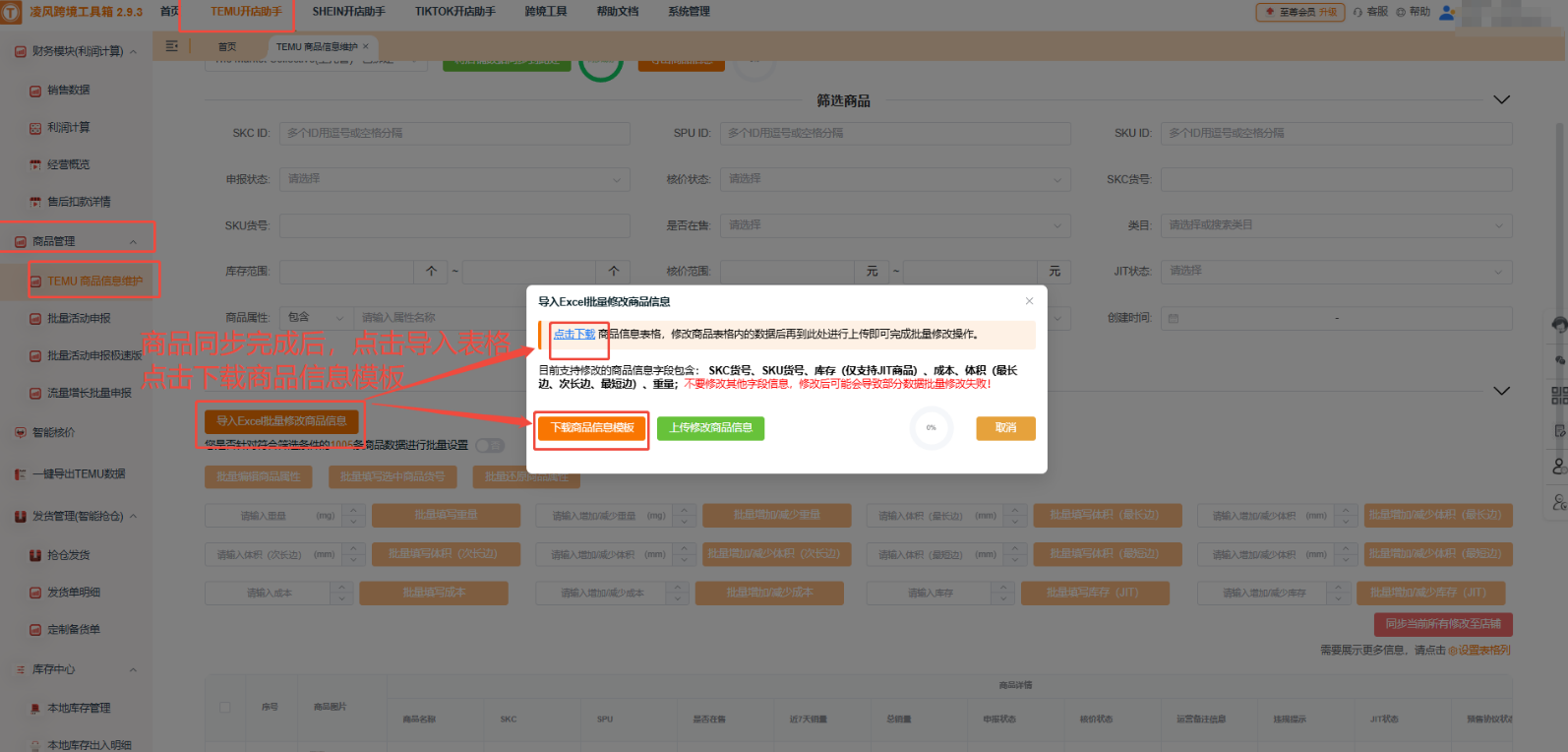The height and width of the screenshot is (752, 1568).
Task: Open the 类目 category dropdown
Action: point(1336,225)
